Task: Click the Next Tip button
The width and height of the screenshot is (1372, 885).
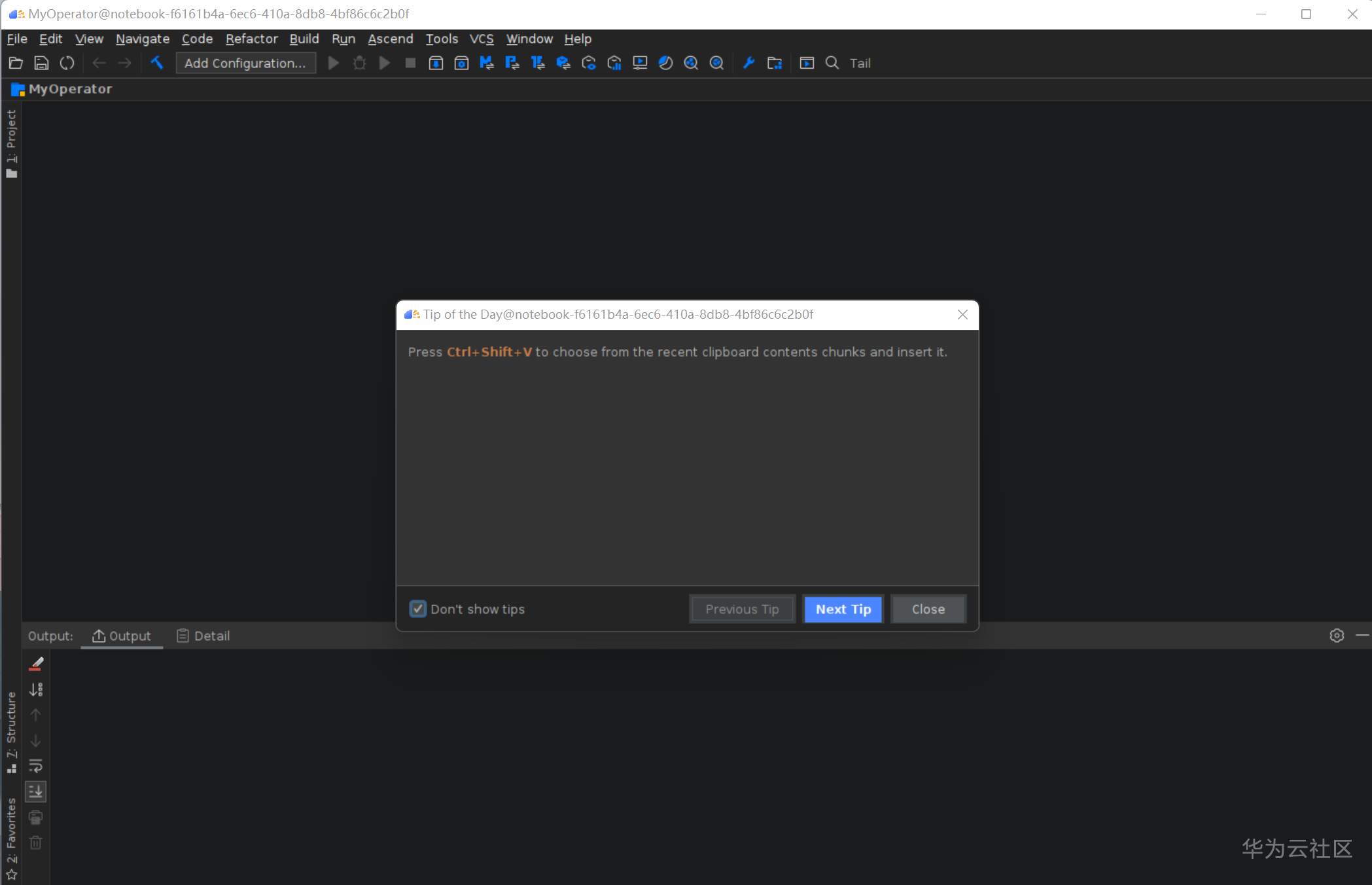Action: [843, 609]
